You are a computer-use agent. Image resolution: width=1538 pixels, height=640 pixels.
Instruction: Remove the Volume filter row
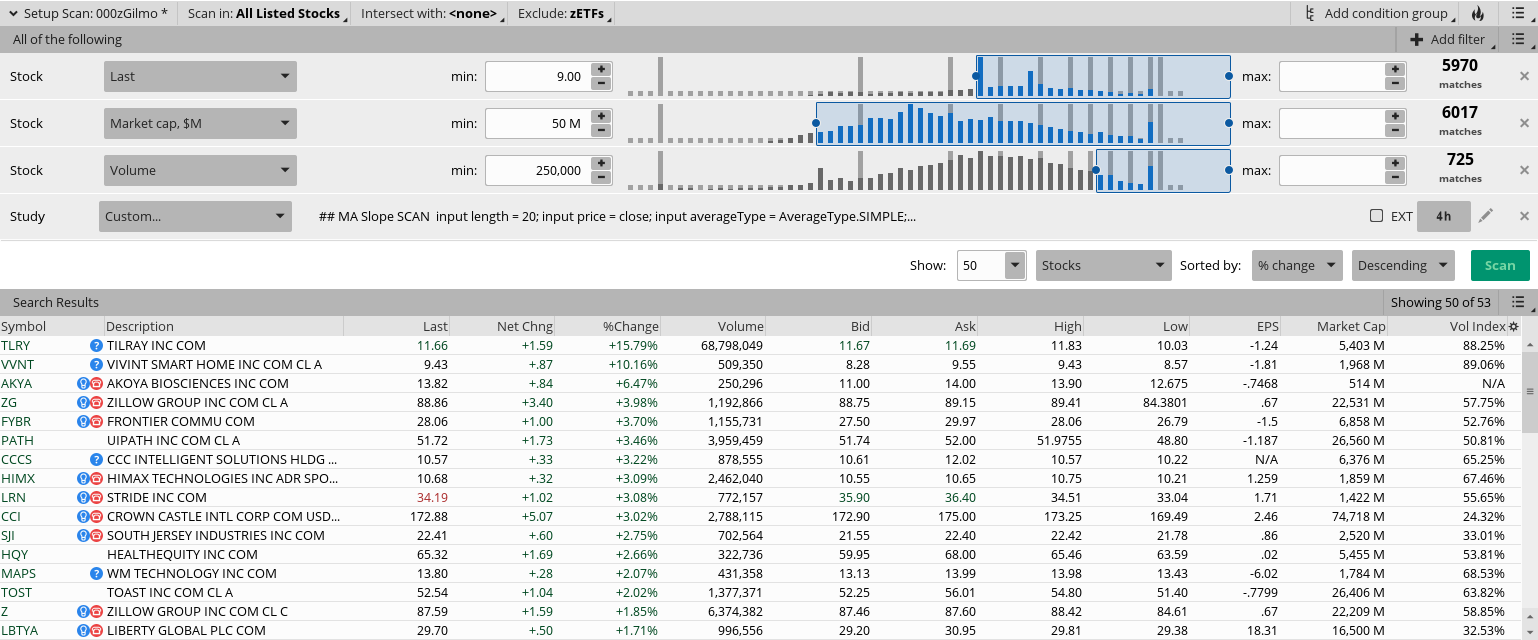click(x=1524, y=170)
